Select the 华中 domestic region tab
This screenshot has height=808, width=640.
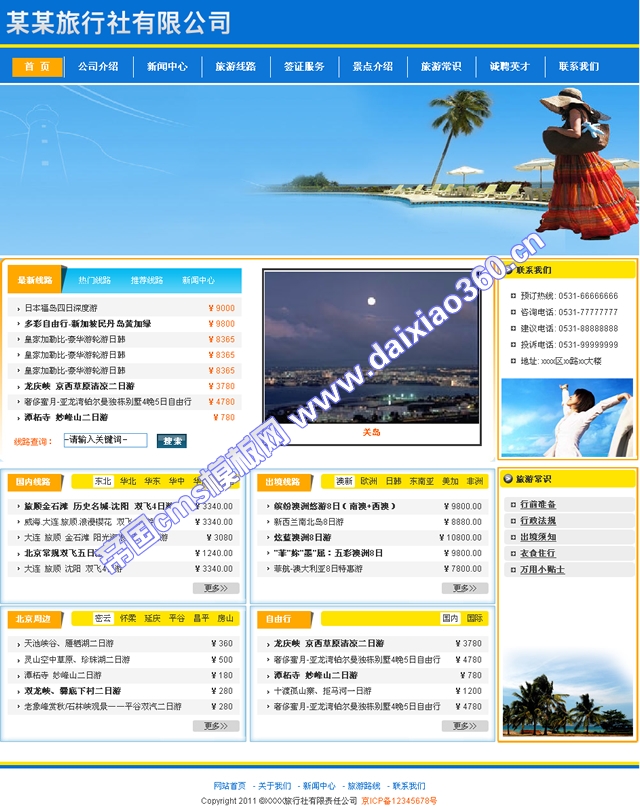pos(176,481)
